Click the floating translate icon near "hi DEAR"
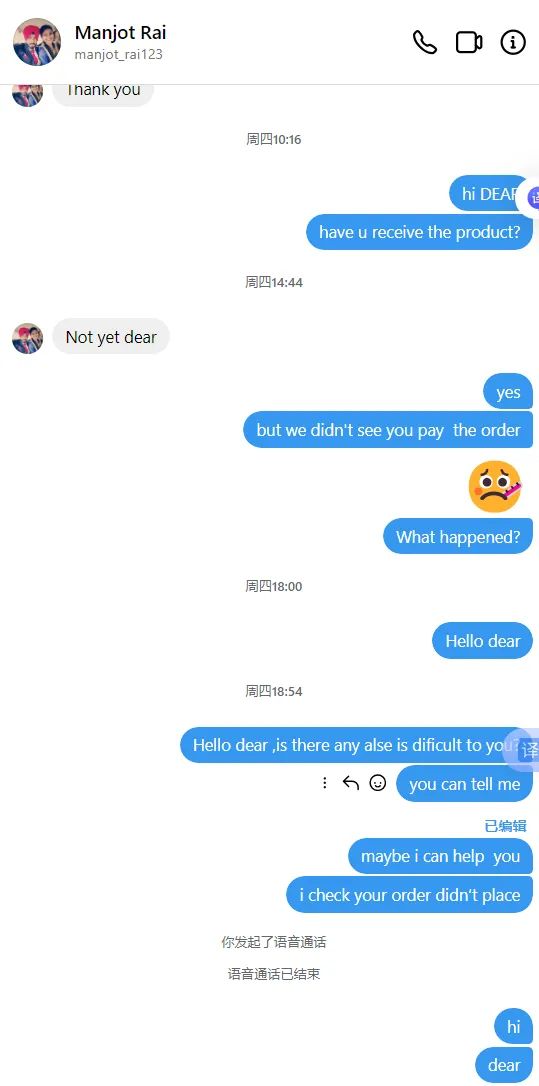539x1086 pixels. click(x=533, y=197)
